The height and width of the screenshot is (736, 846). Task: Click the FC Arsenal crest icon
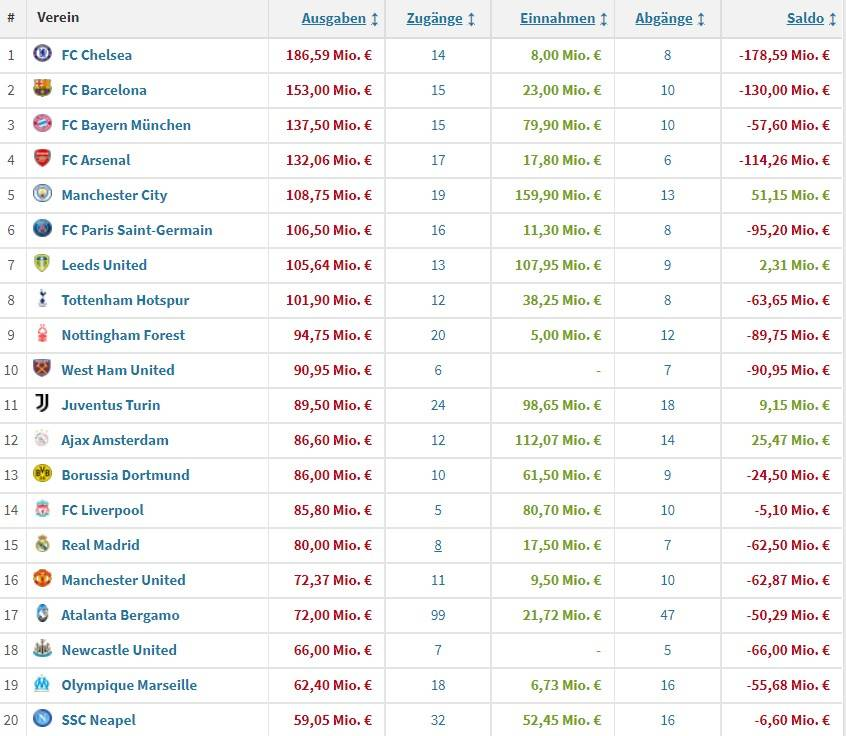point(42,158)
